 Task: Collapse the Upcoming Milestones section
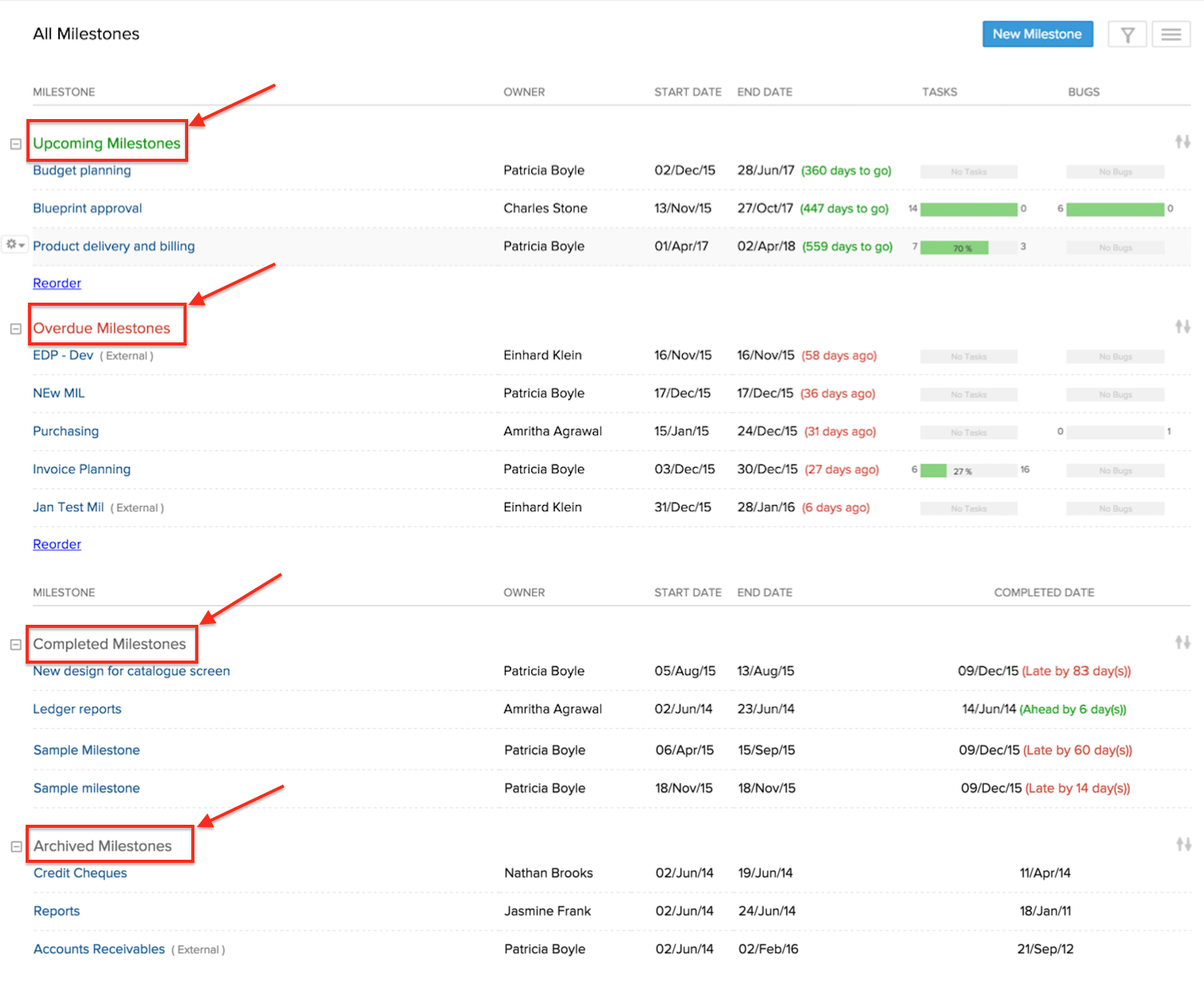(16, 144)
